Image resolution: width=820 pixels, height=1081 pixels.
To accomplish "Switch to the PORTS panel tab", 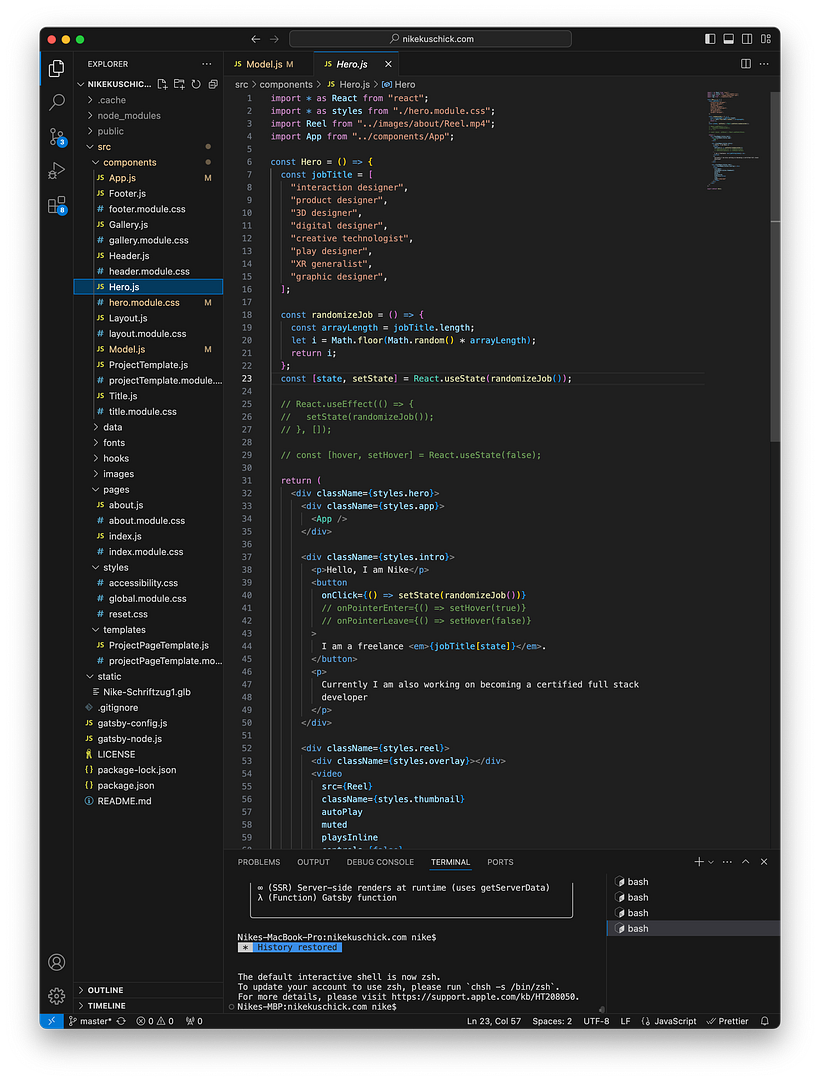I will point(500,862).
